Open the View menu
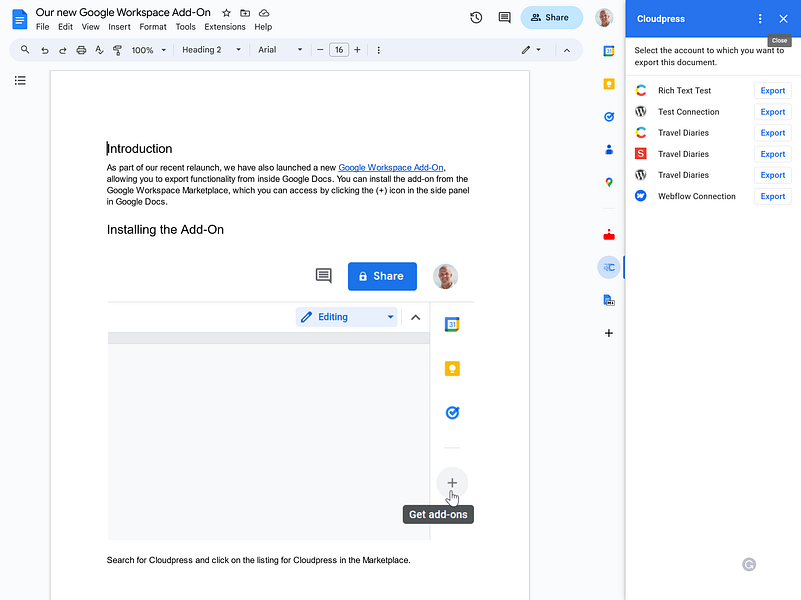The image size is (801, 600). pos(90,27)
